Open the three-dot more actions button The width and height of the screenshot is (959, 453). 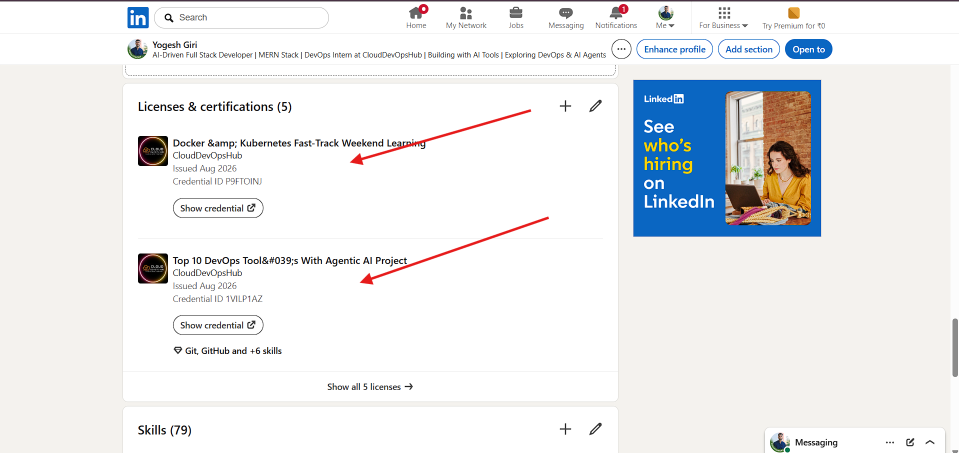click(x=621, y=50)
